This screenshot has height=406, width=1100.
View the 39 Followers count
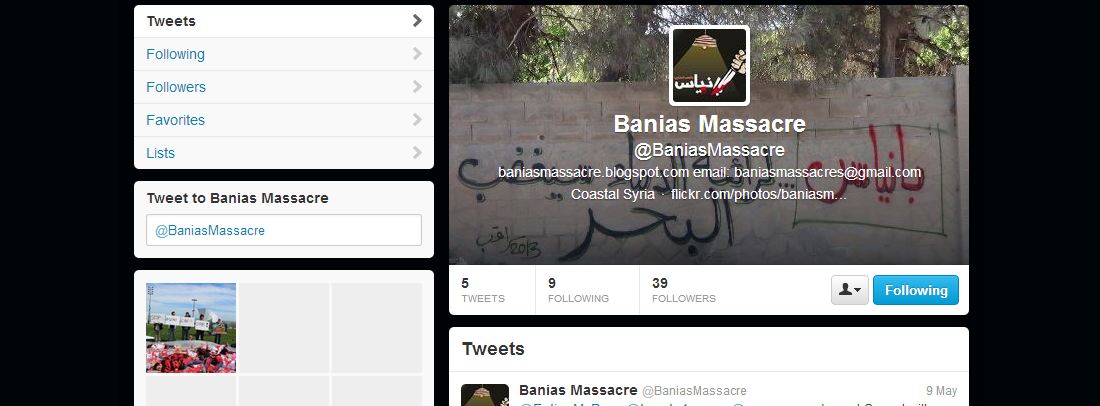click(x=683, y=290)
